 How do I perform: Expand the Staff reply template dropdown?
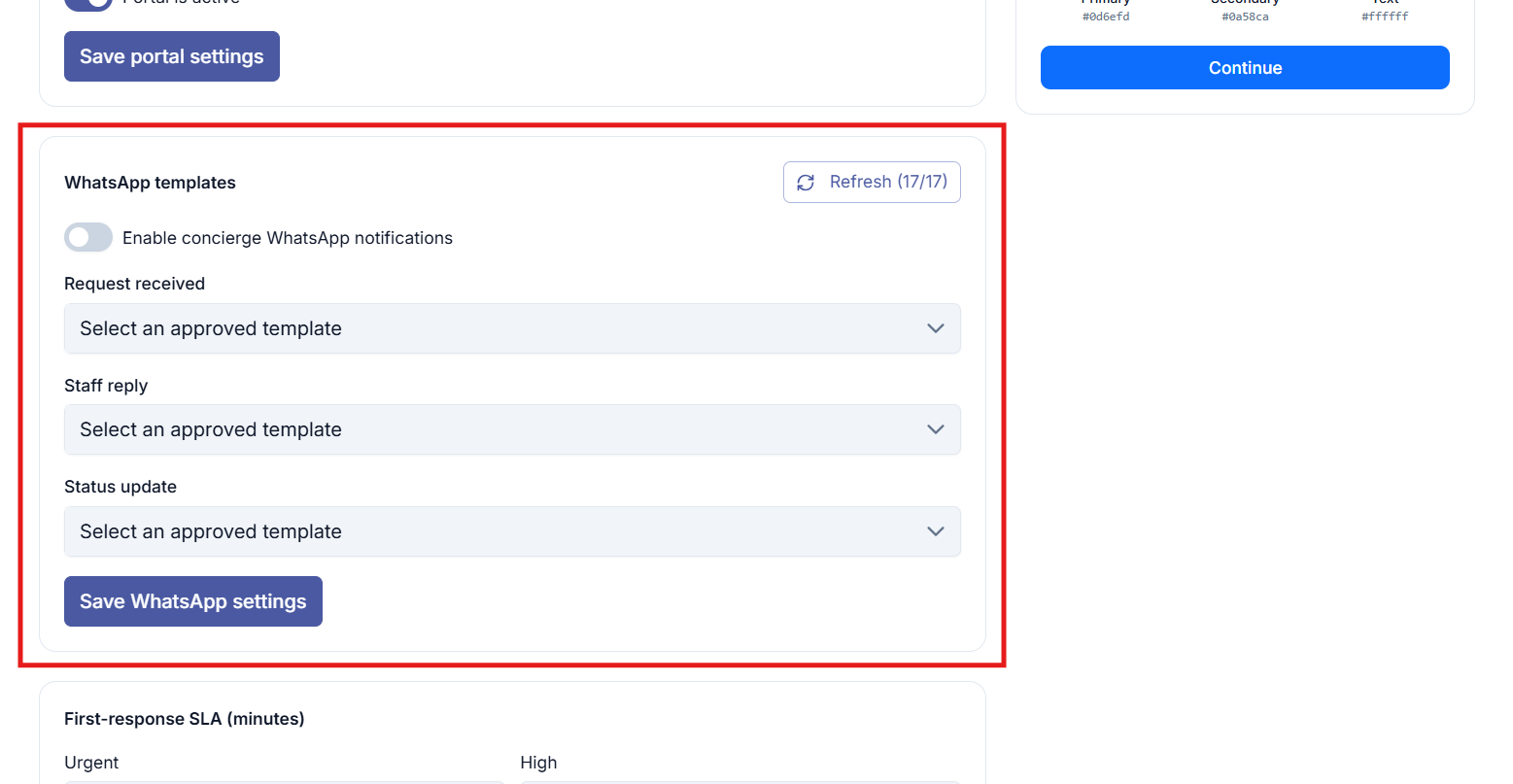(512, 429)
